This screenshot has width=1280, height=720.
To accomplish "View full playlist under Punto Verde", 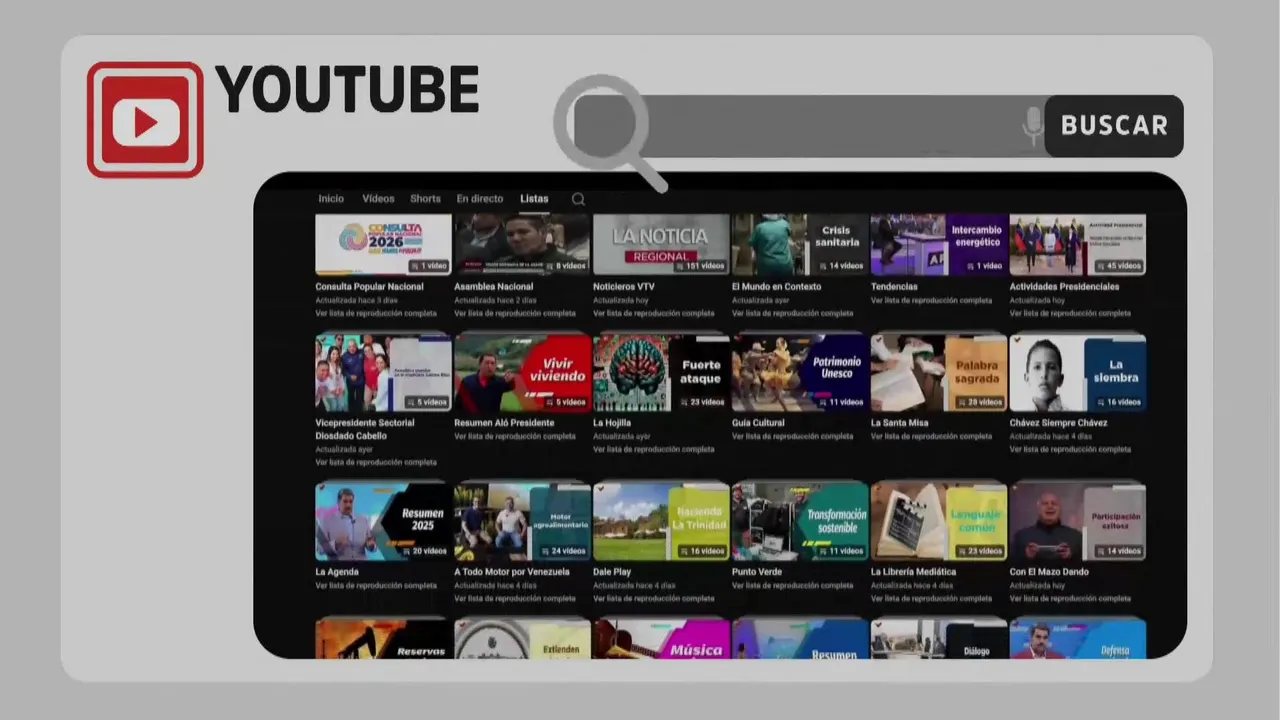I will click(x=793, y=585).
